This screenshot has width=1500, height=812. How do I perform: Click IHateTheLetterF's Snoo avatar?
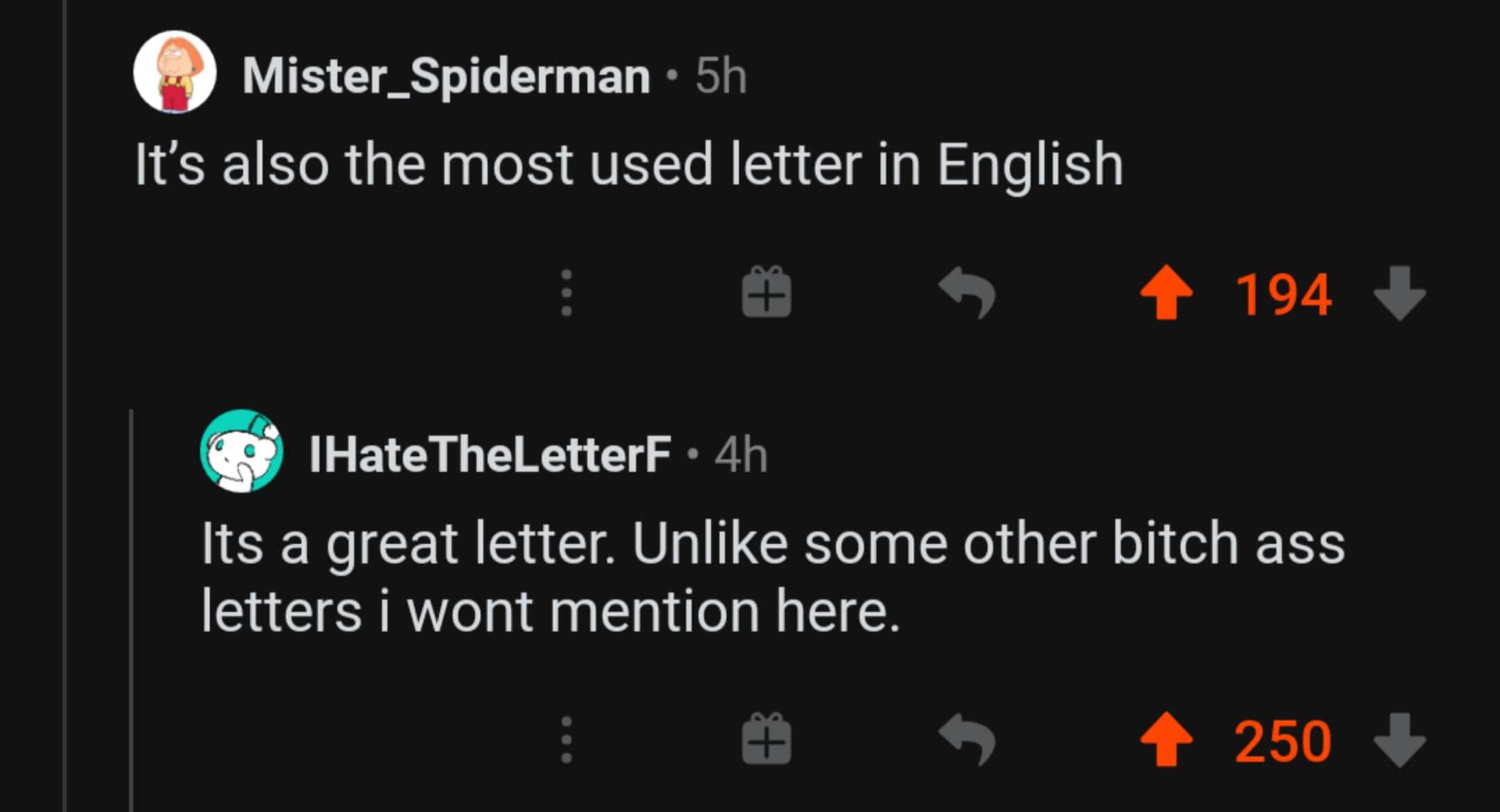242,451
